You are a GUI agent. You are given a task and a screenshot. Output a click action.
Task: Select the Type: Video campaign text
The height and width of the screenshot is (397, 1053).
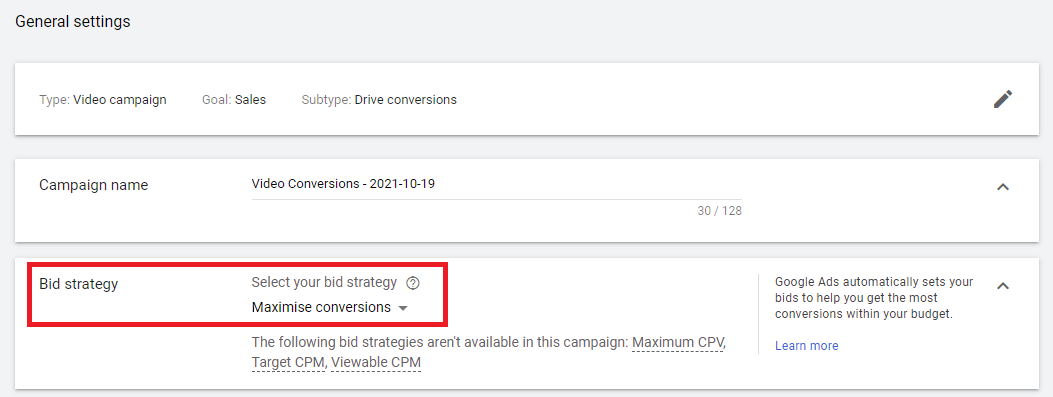point(103,100)
